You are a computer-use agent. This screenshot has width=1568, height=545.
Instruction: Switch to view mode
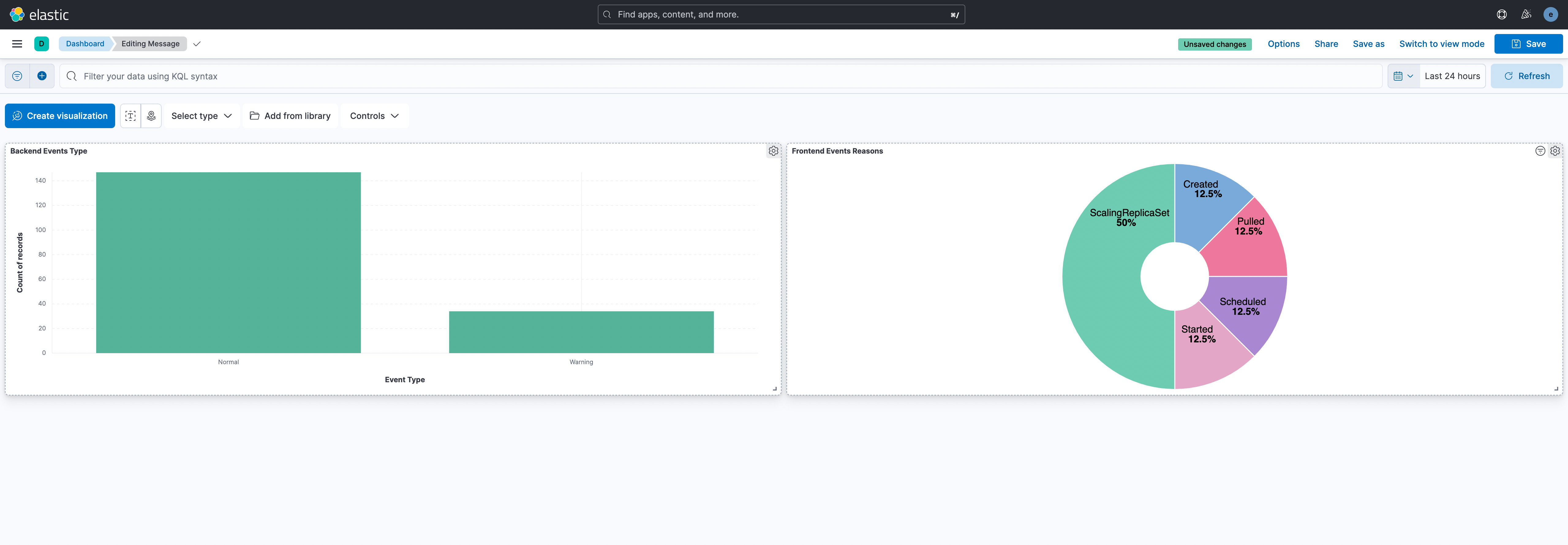tap(1442, 44)
